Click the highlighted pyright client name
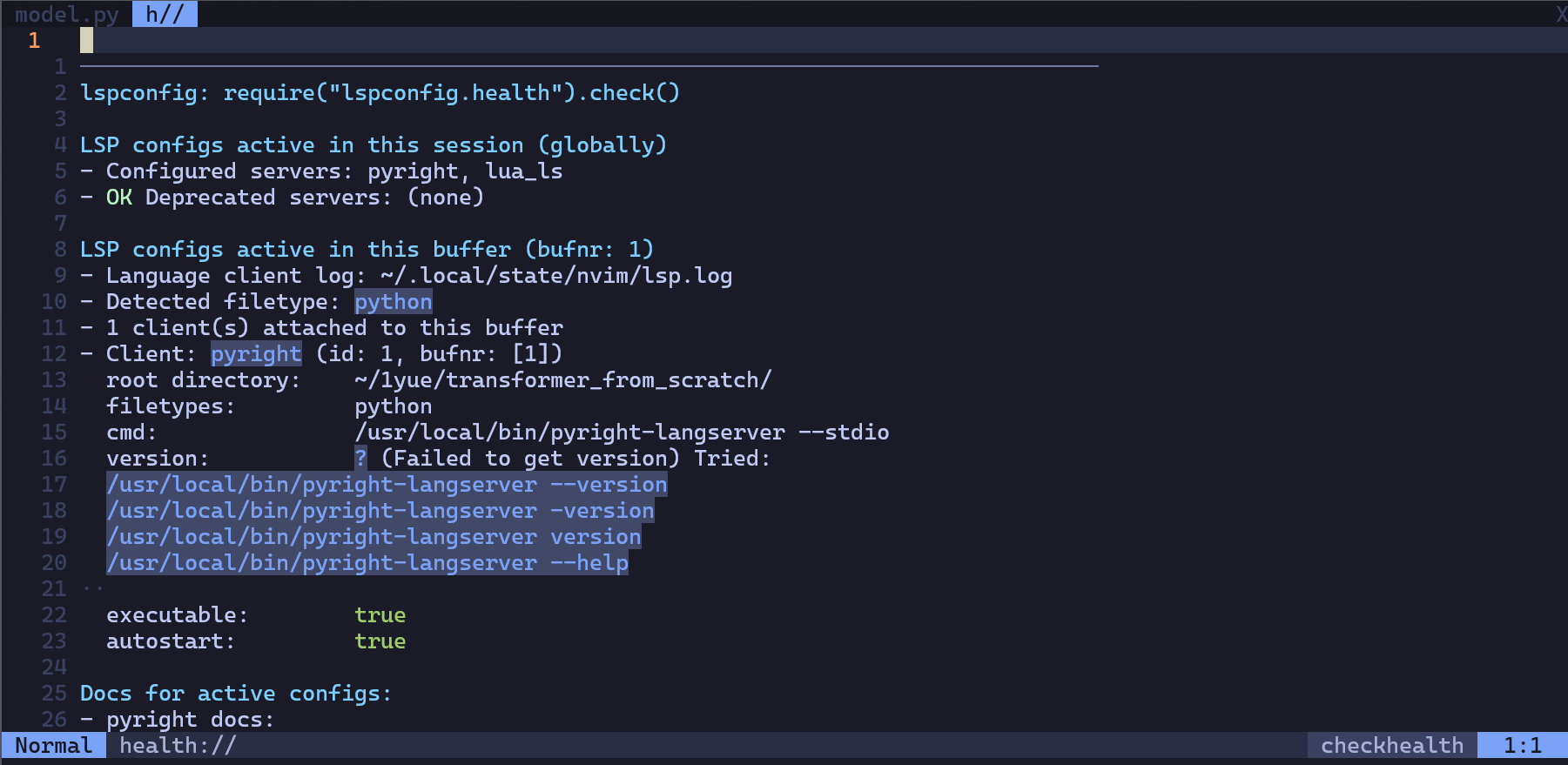 [256, 354]
